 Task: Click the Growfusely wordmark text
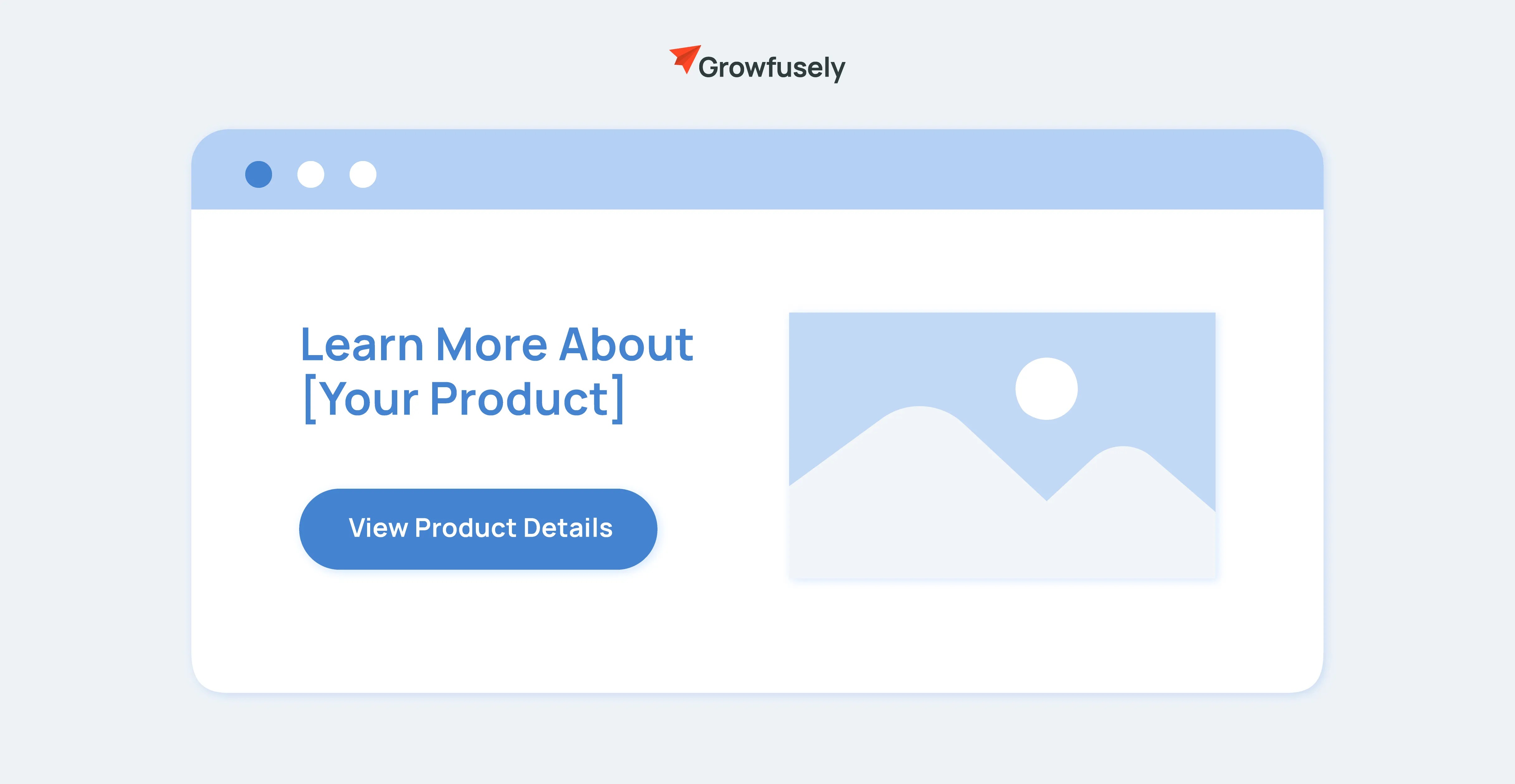tap(771, 68)
